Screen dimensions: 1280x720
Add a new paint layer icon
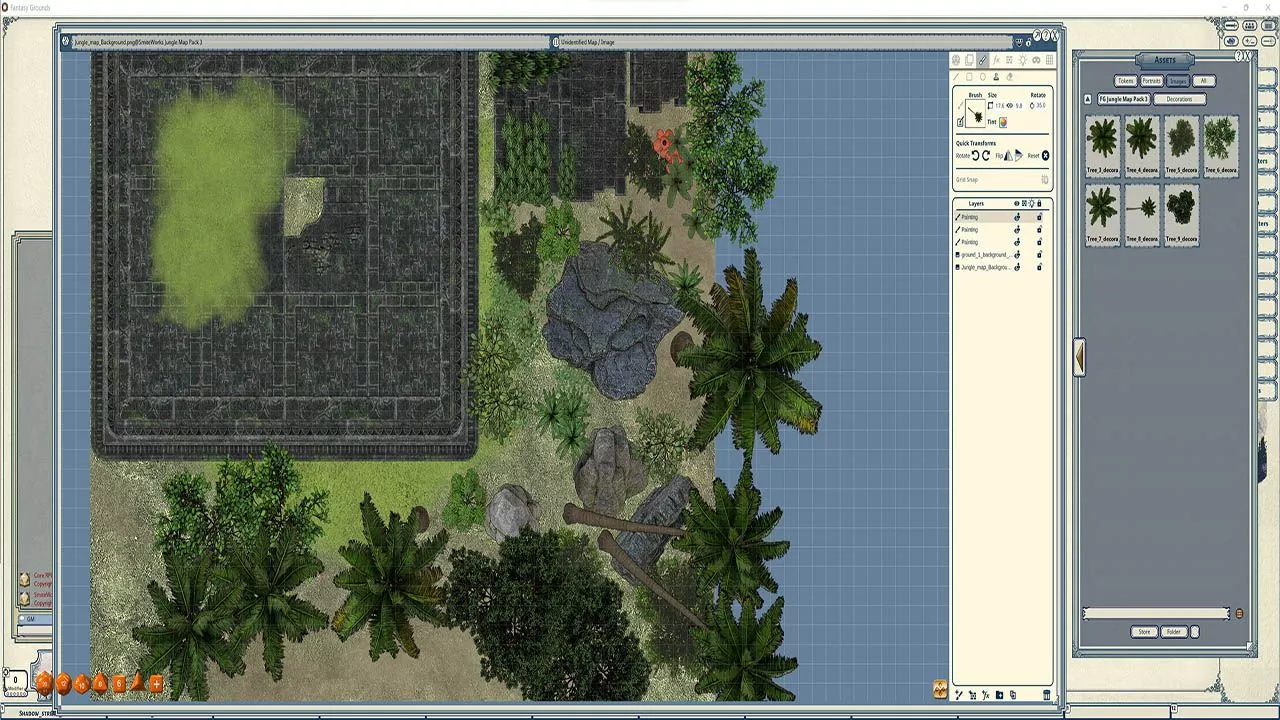(x=959, y=695)
